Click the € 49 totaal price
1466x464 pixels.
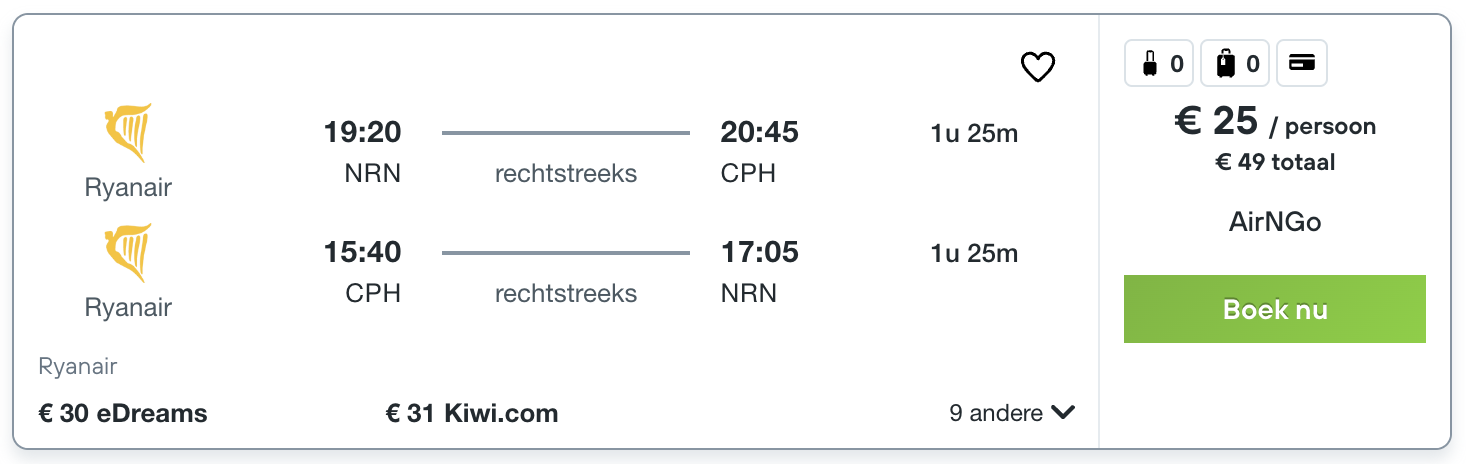coord(1275,162)
